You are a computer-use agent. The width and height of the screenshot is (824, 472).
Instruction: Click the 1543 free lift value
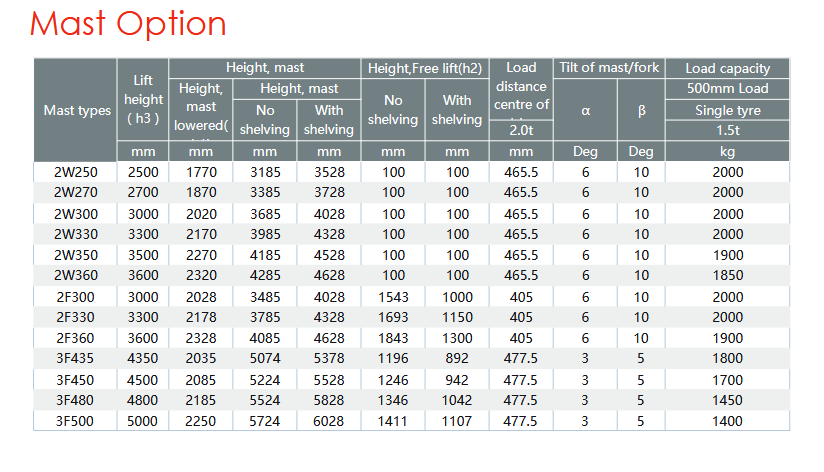(393, 297)
